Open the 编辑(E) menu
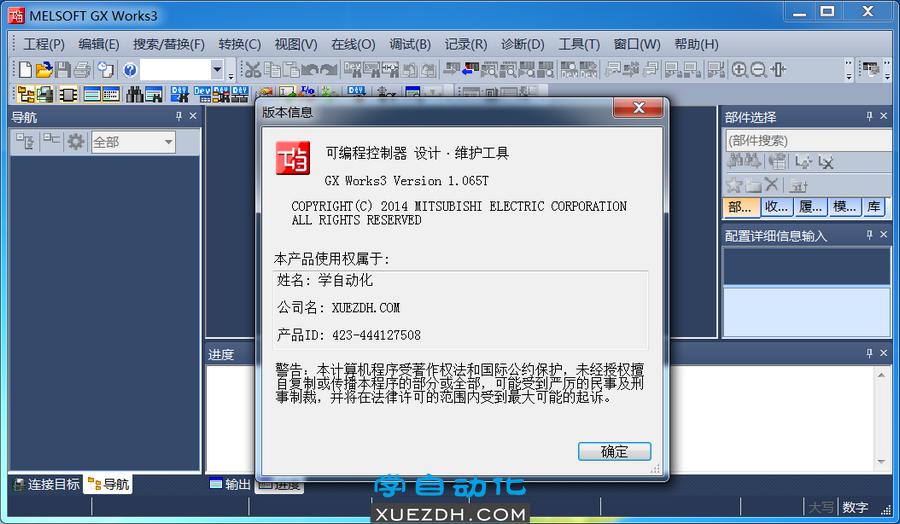Image resolution: width=900 pixels, height=524 pixels. coord(99,44)
